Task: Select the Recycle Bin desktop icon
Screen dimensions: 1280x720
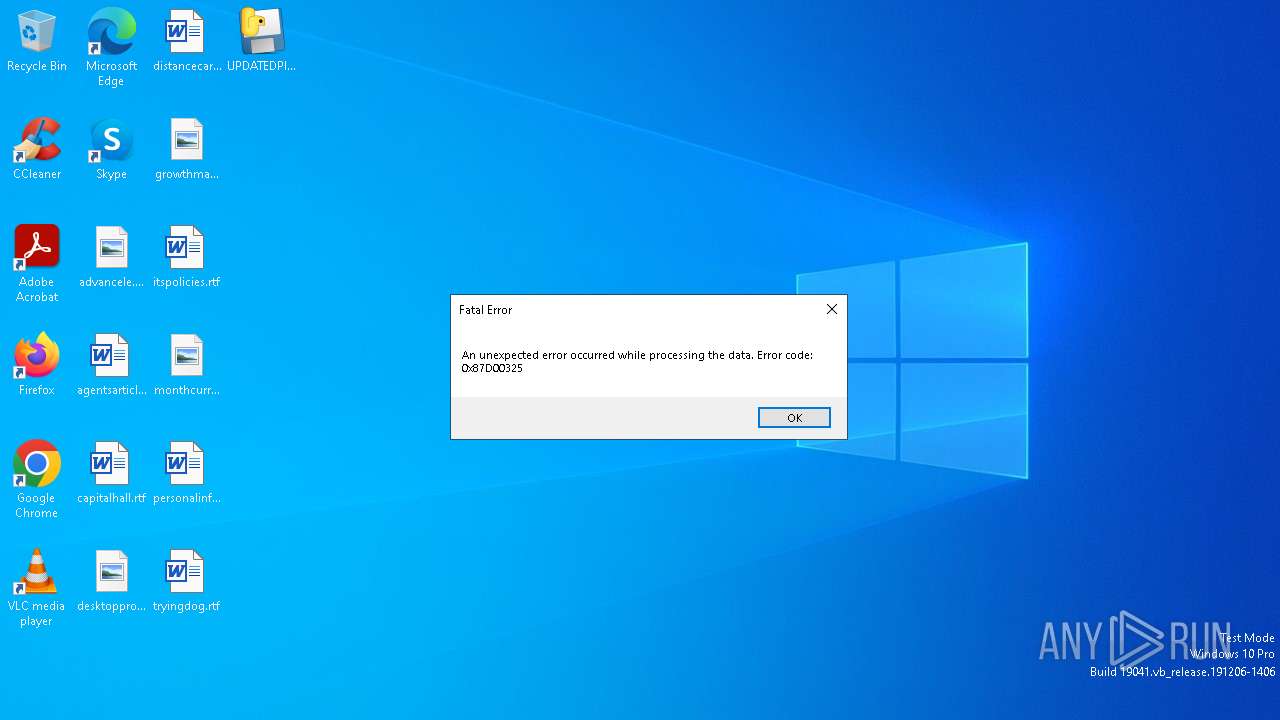Action: click(x=37, y=41)
